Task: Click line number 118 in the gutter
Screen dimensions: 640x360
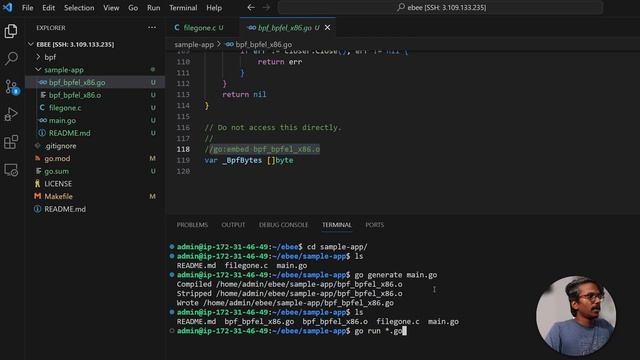Action: click(x=183, y=149)
